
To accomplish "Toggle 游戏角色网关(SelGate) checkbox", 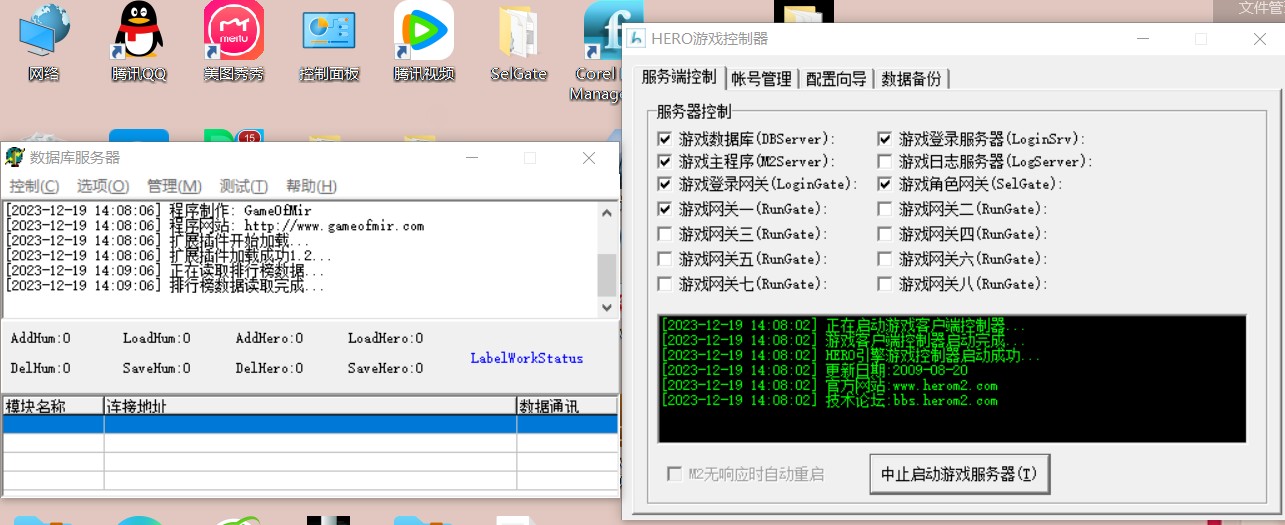I will (885, 184).
